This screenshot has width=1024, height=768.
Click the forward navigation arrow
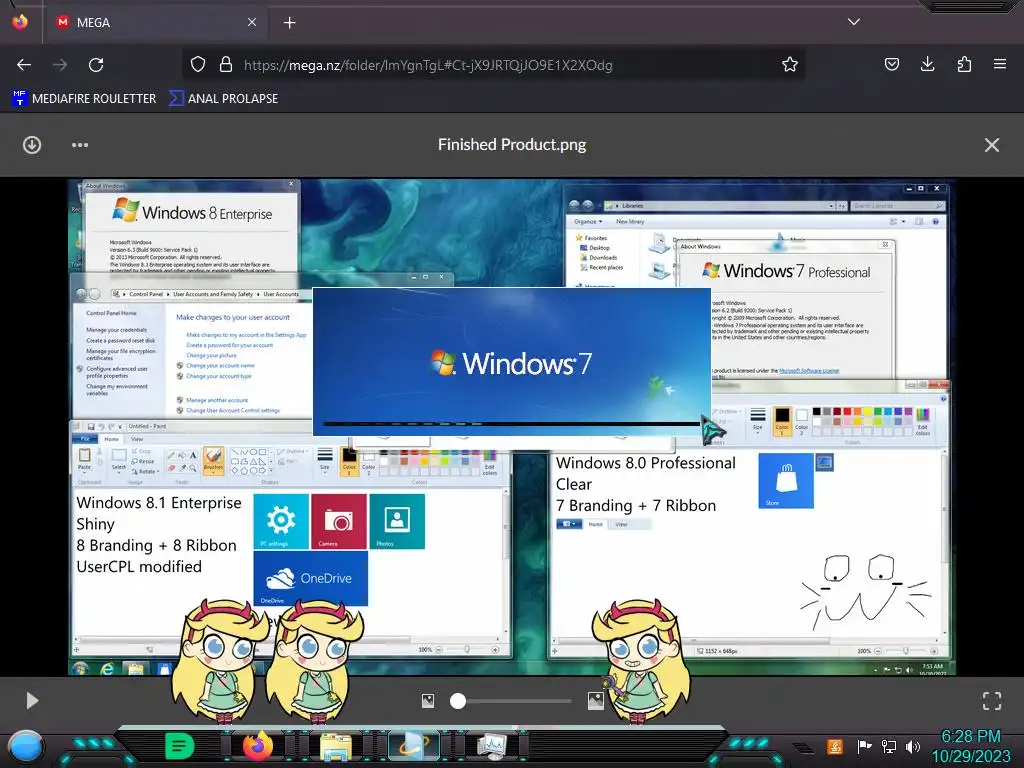point(60,65)
